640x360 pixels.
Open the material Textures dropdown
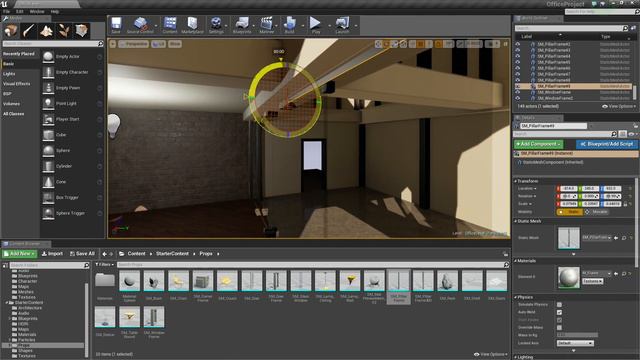pyautogui.click(x=593, y=281)
